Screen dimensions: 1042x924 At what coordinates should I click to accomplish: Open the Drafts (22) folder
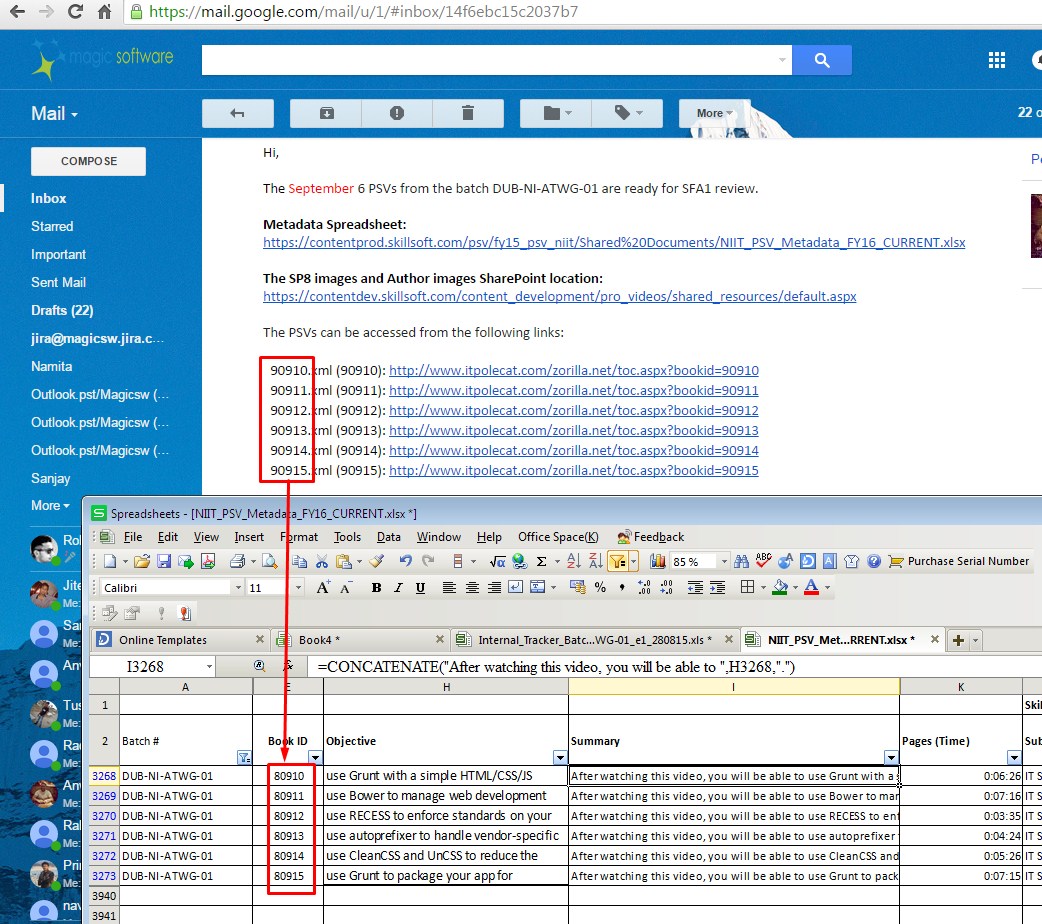[62, 310]
